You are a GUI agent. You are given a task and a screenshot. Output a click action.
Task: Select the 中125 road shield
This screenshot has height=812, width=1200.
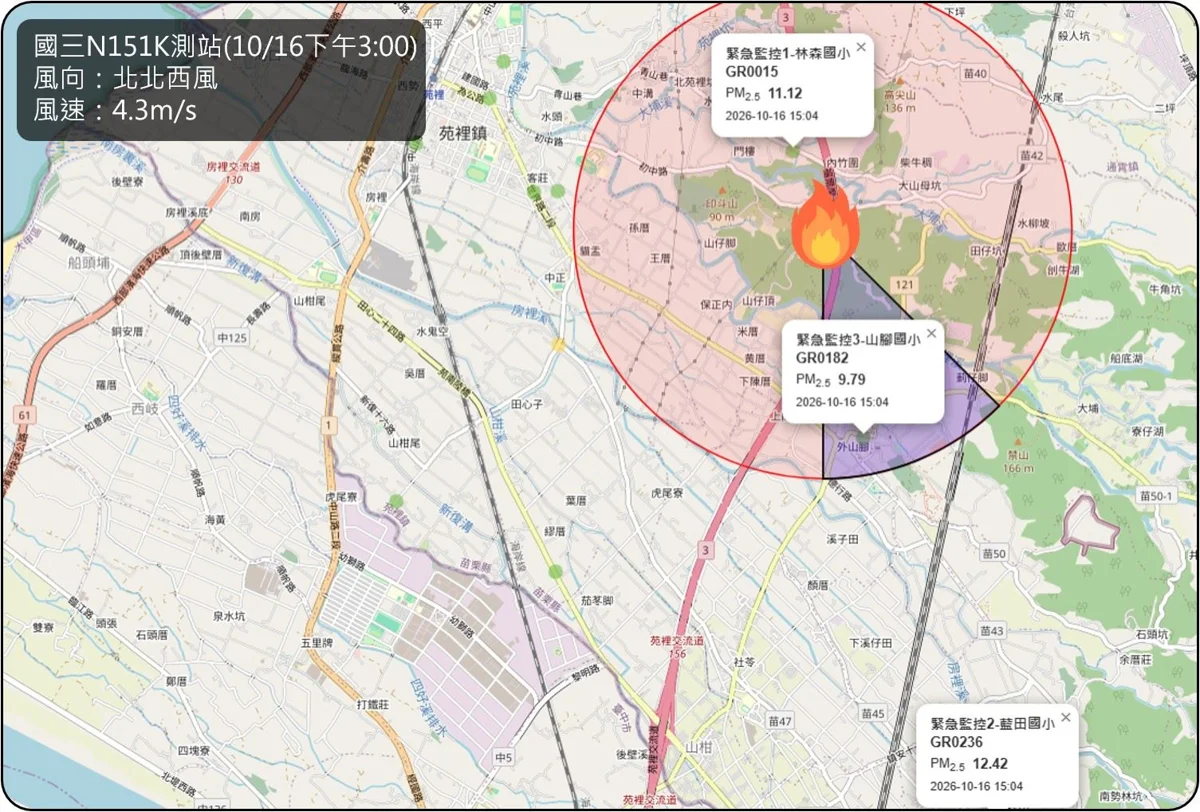(233, 338)
